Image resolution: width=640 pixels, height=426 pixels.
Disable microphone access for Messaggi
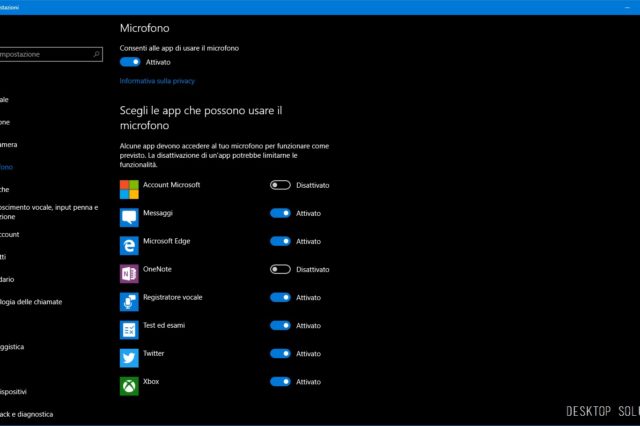click(280, 213)
